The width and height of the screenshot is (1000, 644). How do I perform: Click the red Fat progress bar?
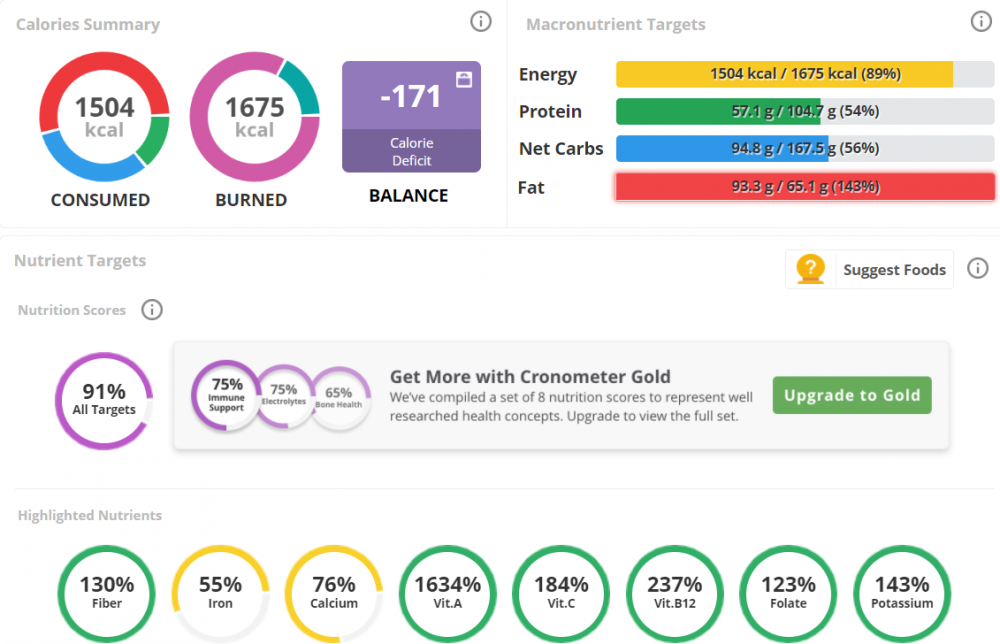pyautogui.click(x=805, y=187)
